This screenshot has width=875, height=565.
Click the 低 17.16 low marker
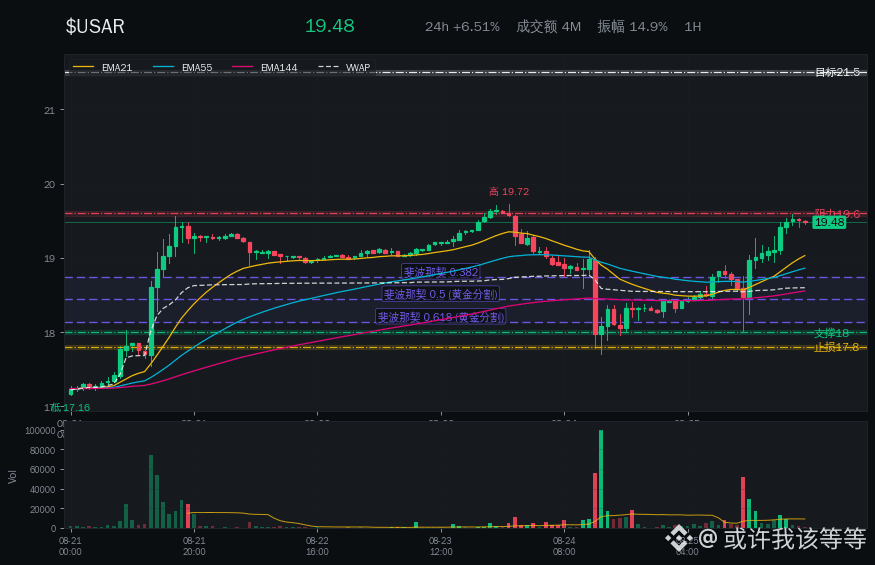pyautogui.click(x=71, y=408)
